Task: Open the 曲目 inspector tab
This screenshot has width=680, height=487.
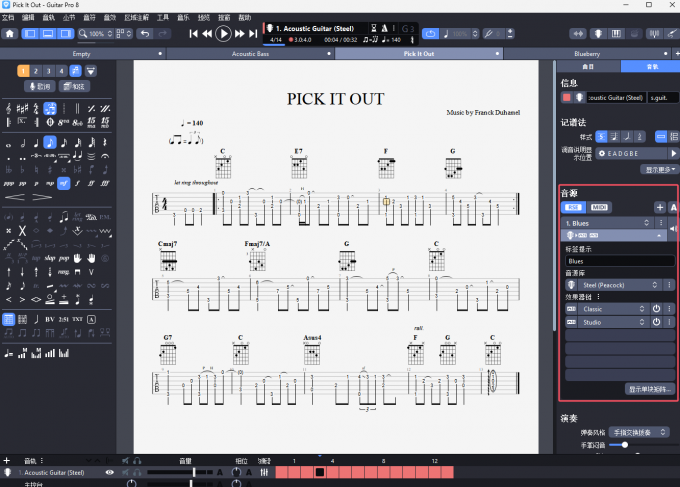Action: tap(588, 66)
